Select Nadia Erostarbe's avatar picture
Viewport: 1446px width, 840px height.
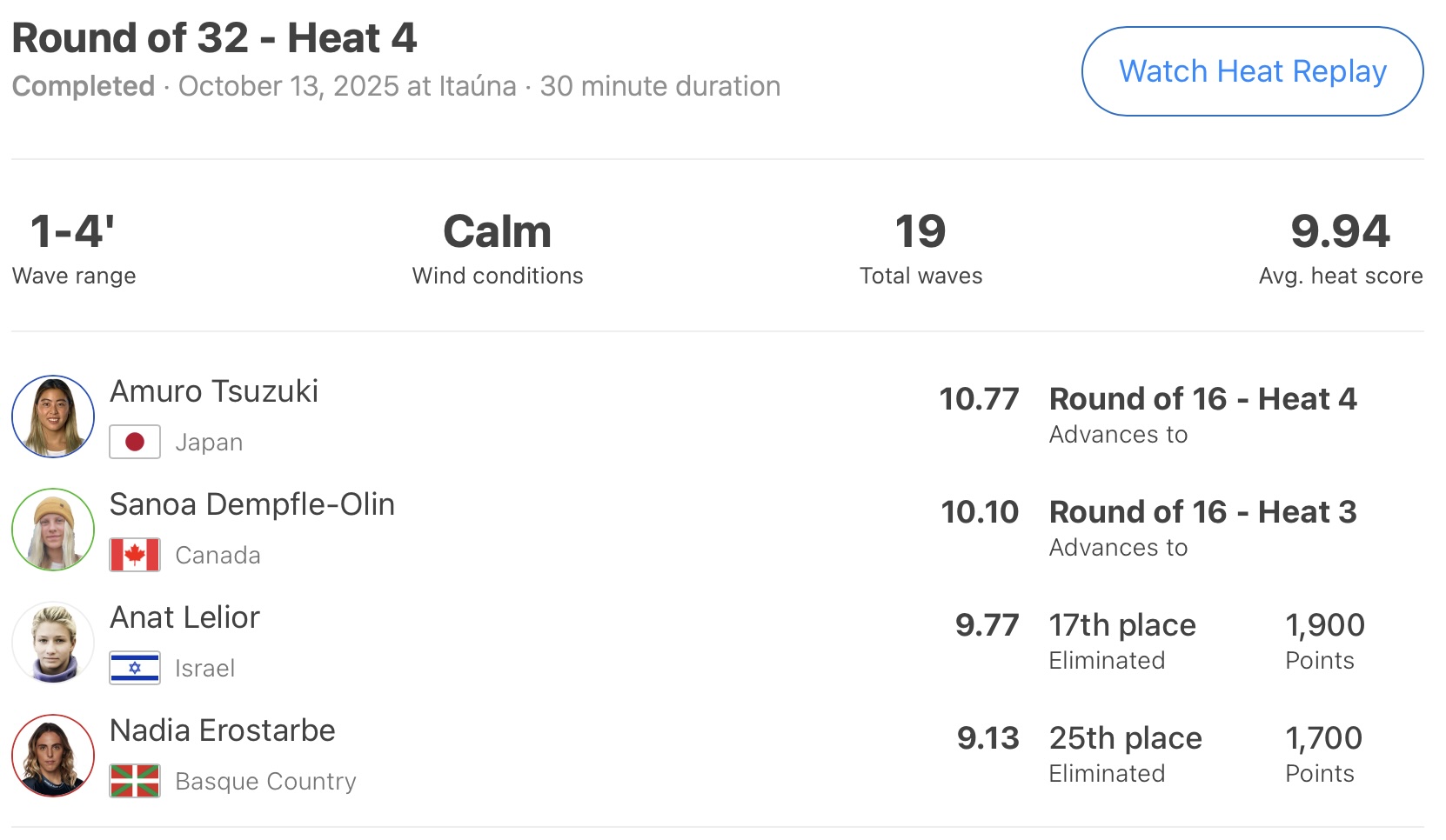click(53, 756)
